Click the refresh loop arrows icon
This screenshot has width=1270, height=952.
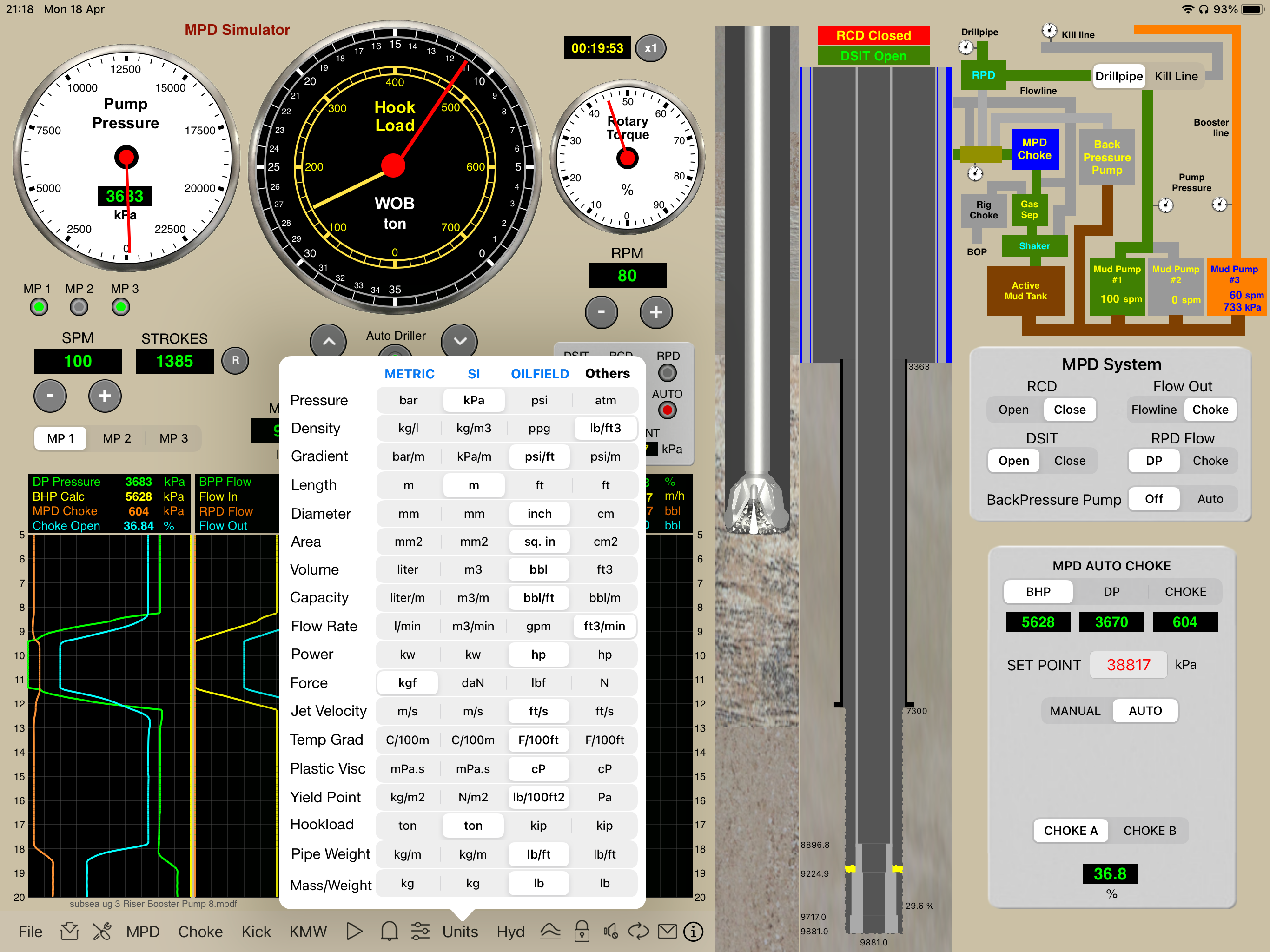[638, 932]
